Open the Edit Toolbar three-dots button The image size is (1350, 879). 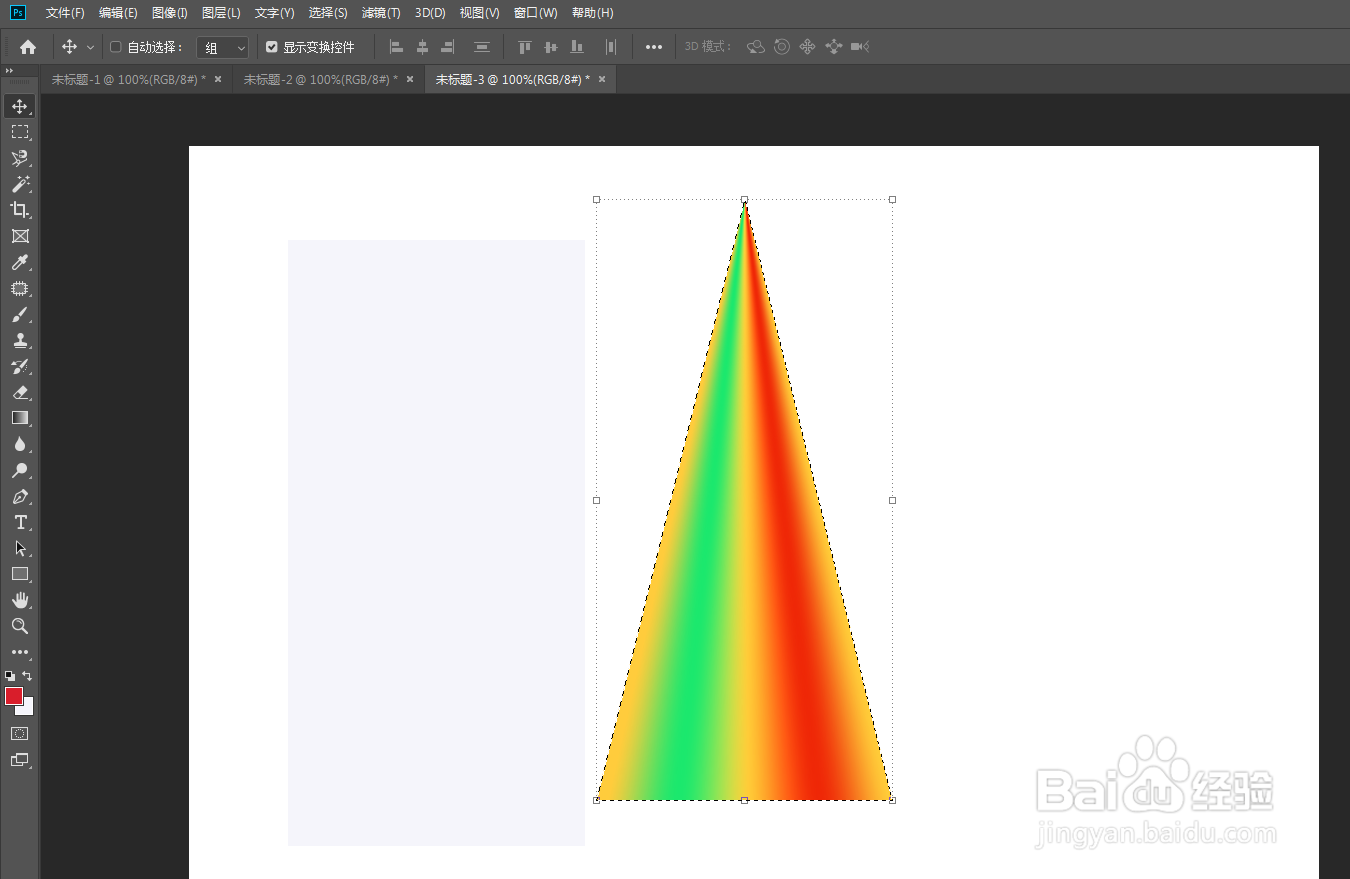pyautogui.click(x=20, y=652)
